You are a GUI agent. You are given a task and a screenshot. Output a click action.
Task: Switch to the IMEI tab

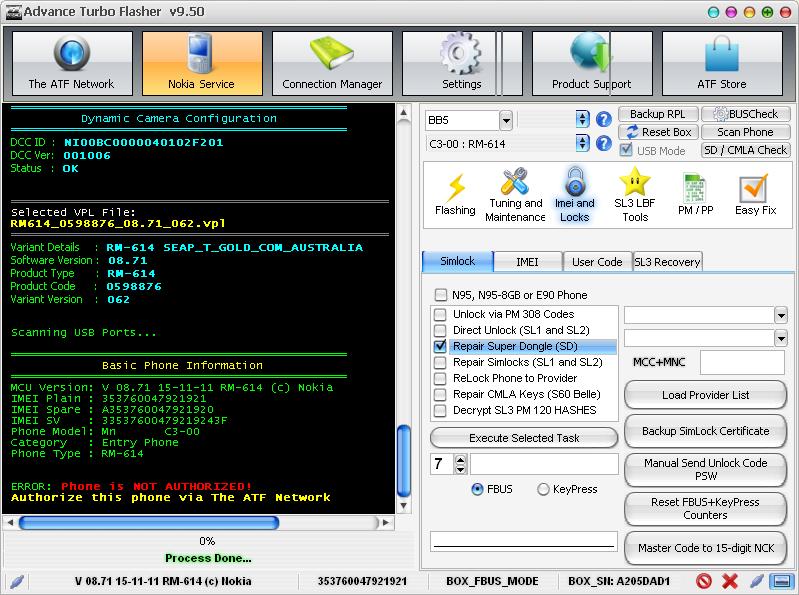[527, 262]
